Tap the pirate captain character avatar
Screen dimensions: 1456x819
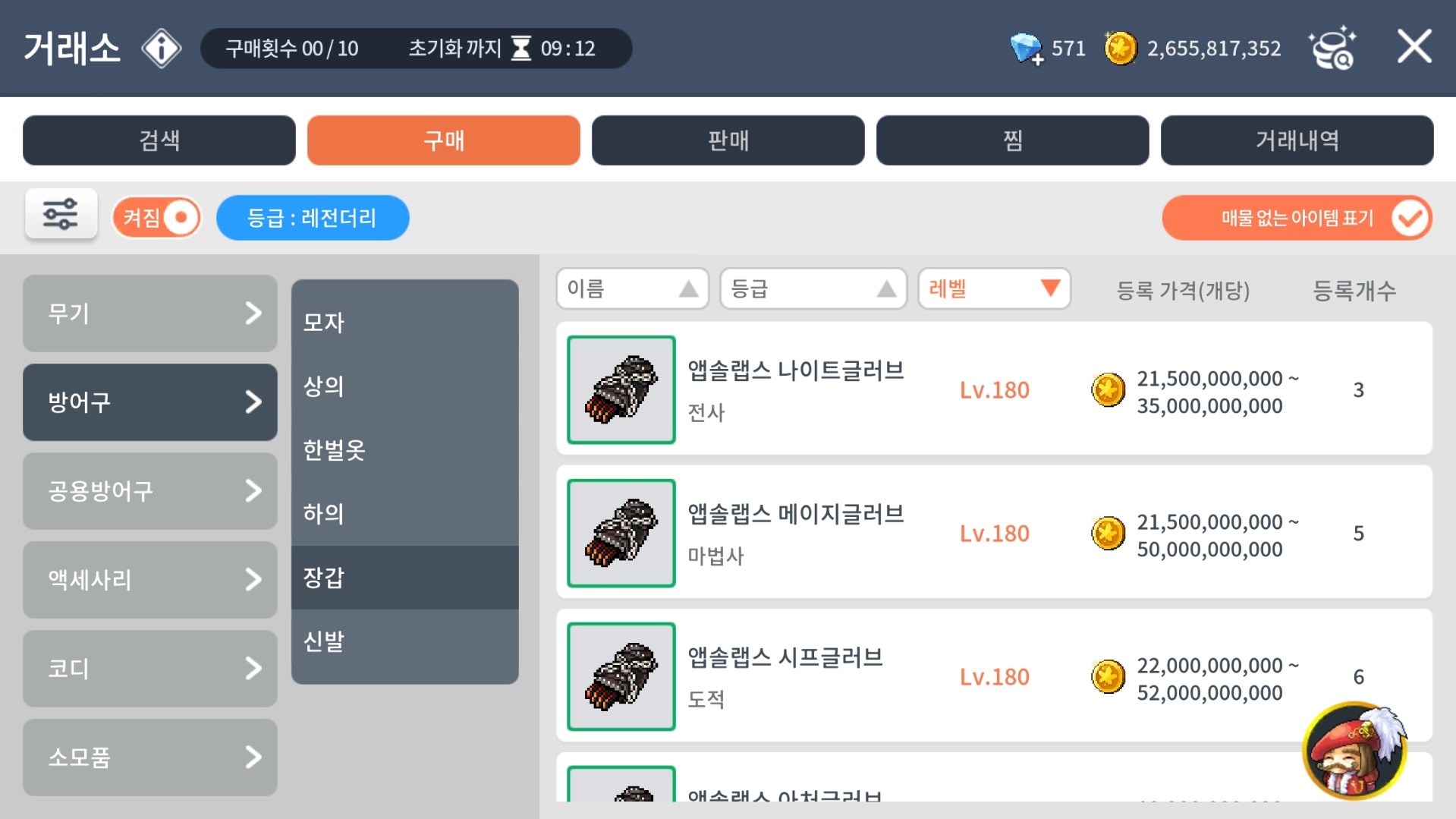click(x=1355, y=750)
